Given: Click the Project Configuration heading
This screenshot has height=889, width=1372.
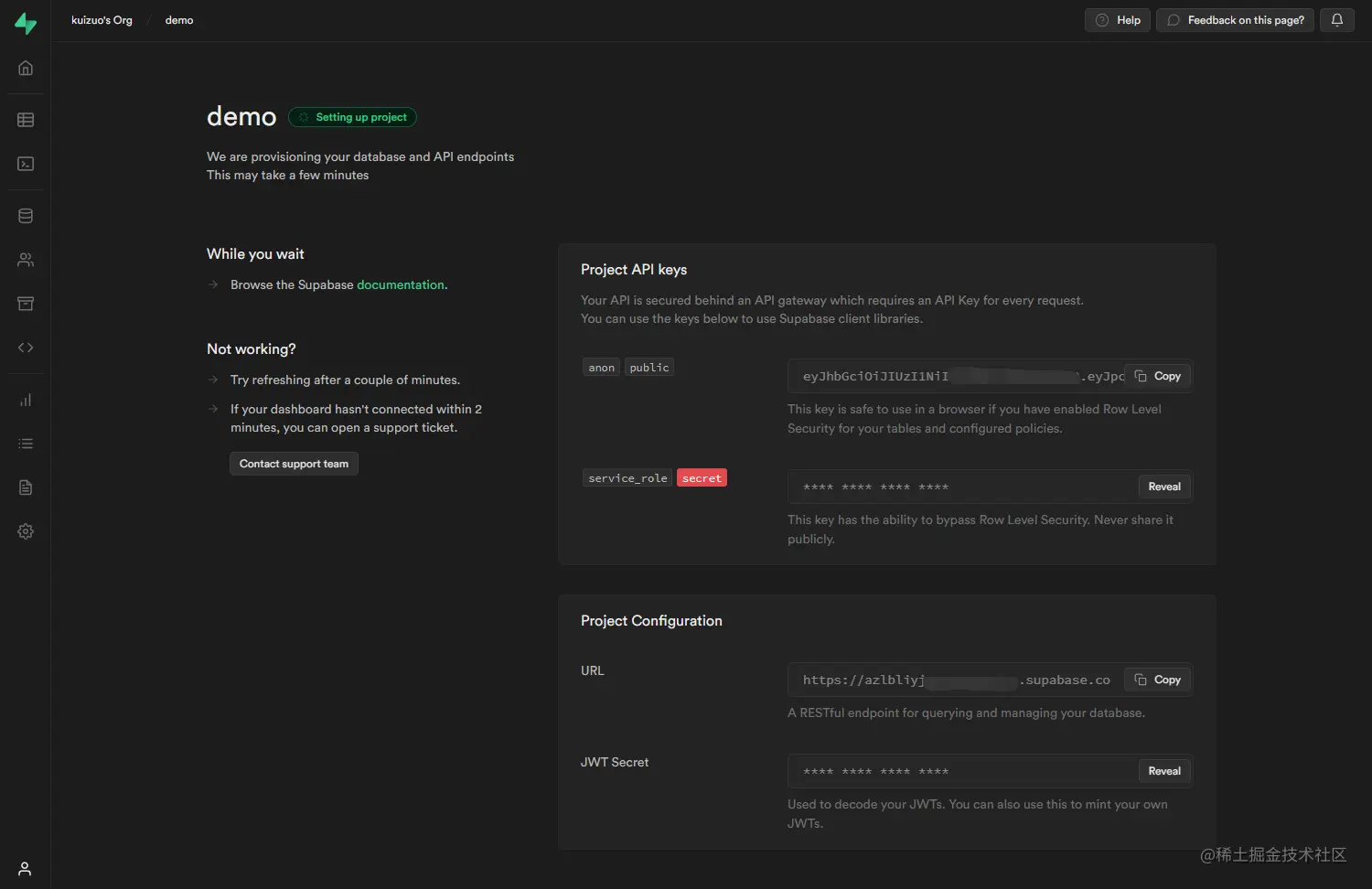Looking at the screenshot, I should tap(651, 621).
